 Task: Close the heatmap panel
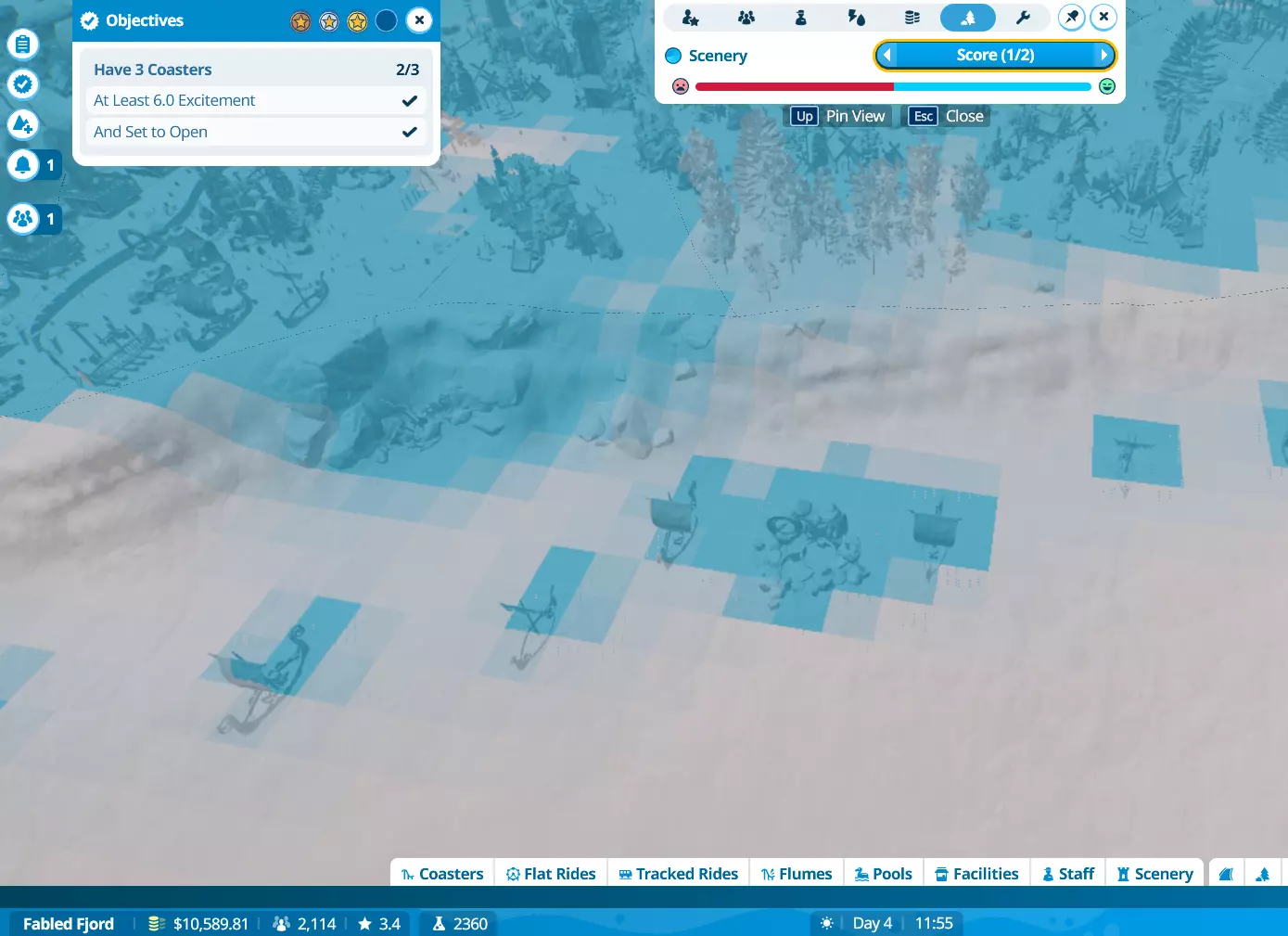click(1103, 17)
